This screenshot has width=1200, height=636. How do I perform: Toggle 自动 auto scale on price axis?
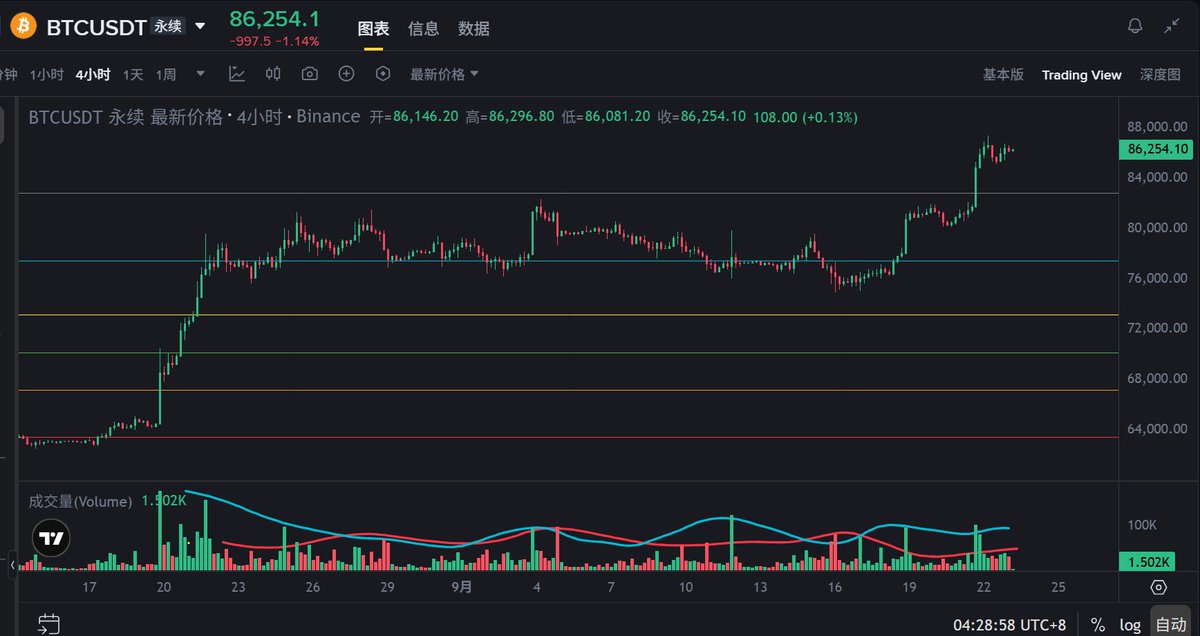[1170, 625]
